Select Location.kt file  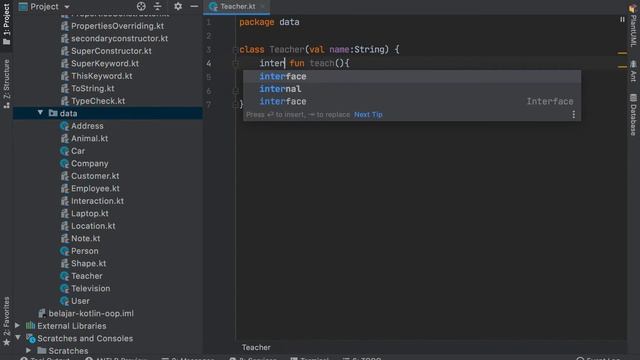click(93, 226)
